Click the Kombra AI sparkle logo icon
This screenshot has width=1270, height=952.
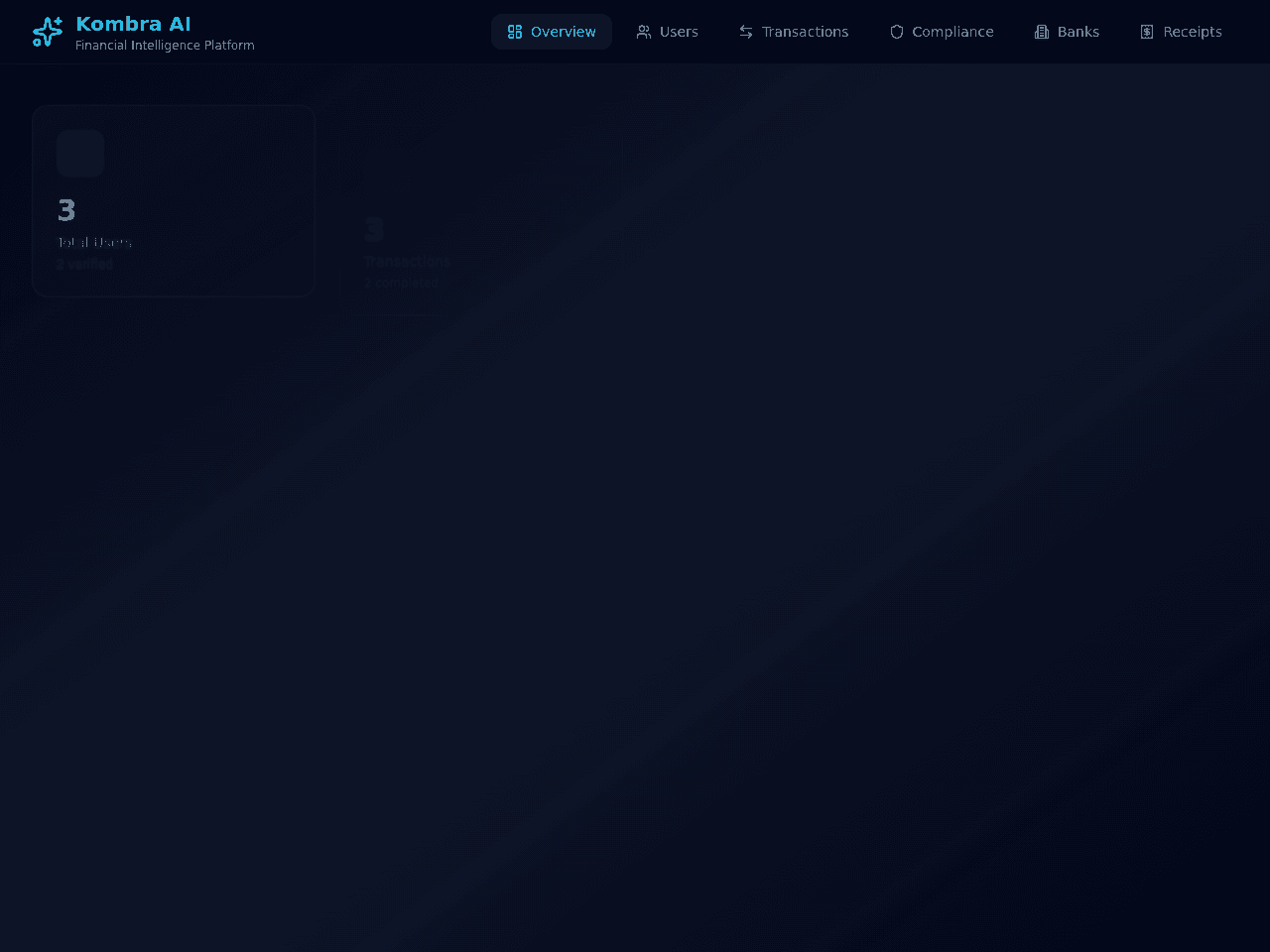pyautogui.click(x=47, y=32)
